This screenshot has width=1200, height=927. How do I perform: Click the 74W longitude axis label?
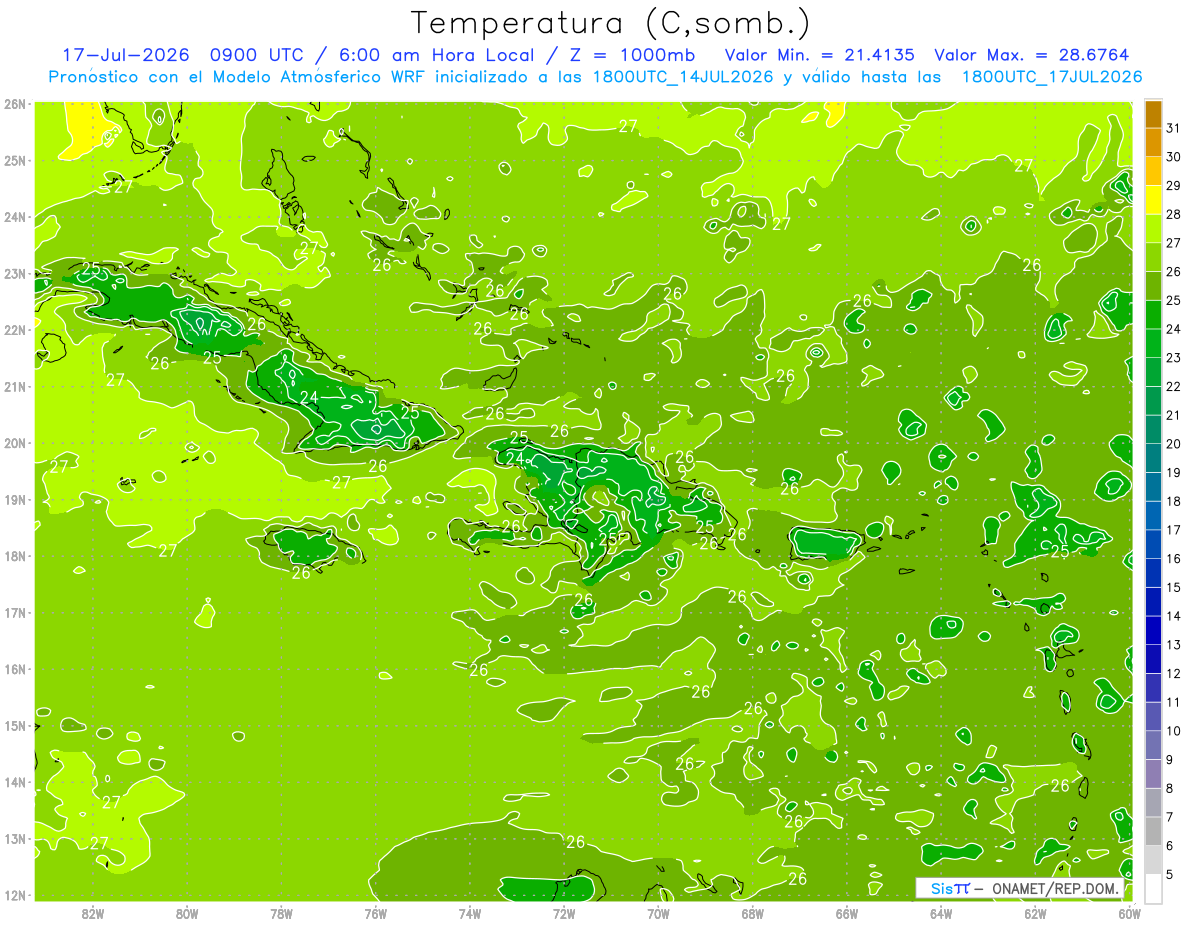tap(470, 913)
